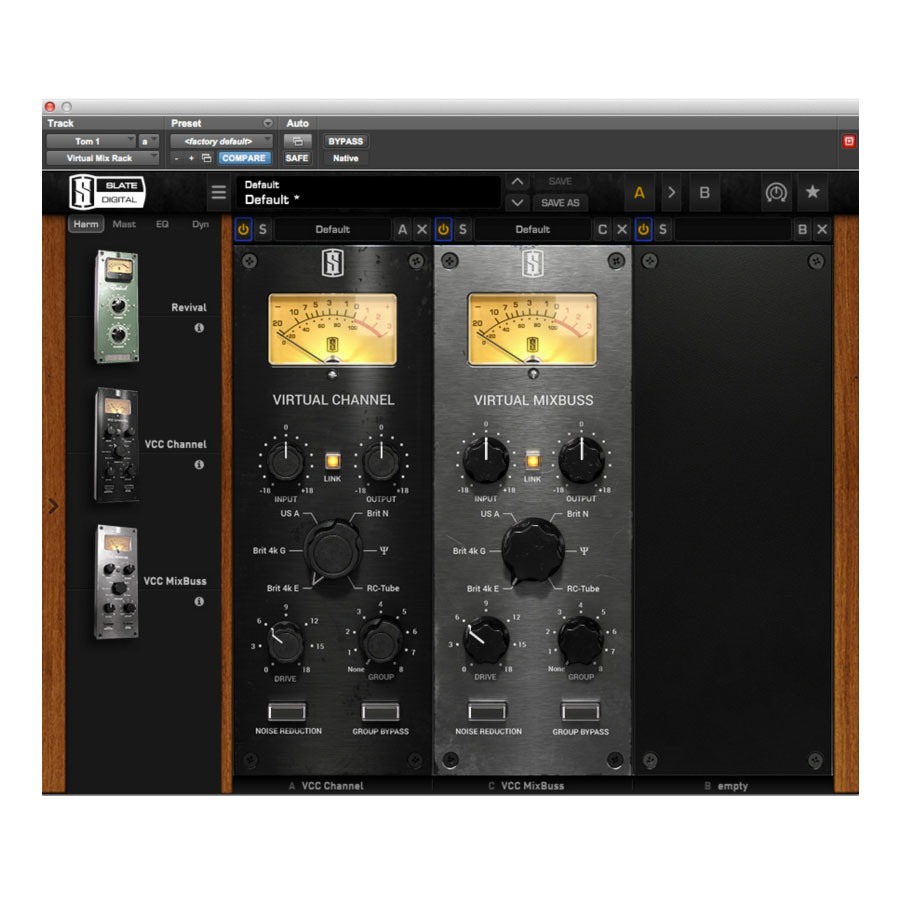Image resolution: width=900 pixels, height=900 pixels.
Task: Switch to the Harm module tab
Action: [x=86, y=224]
